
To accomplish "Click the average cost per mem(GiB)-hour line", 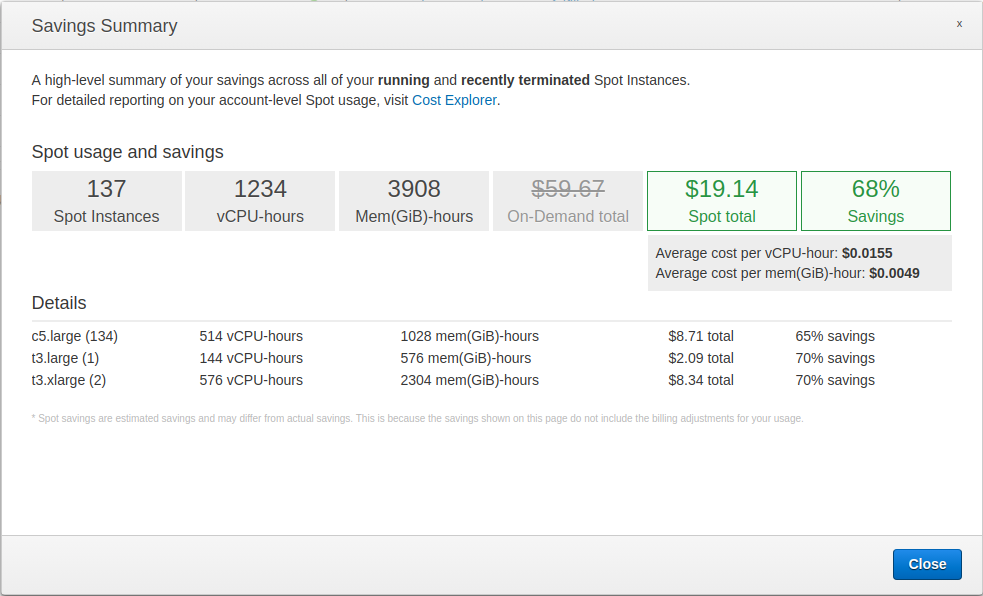I will [787, 273].
